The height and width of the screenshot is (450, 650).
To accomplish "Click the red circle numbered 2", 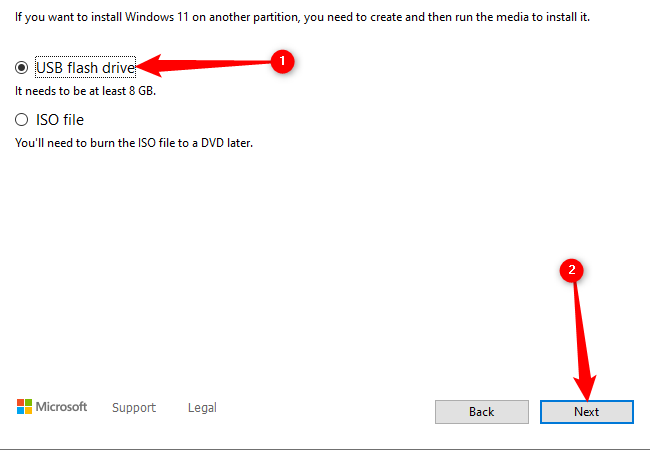I will pos(571,269).
